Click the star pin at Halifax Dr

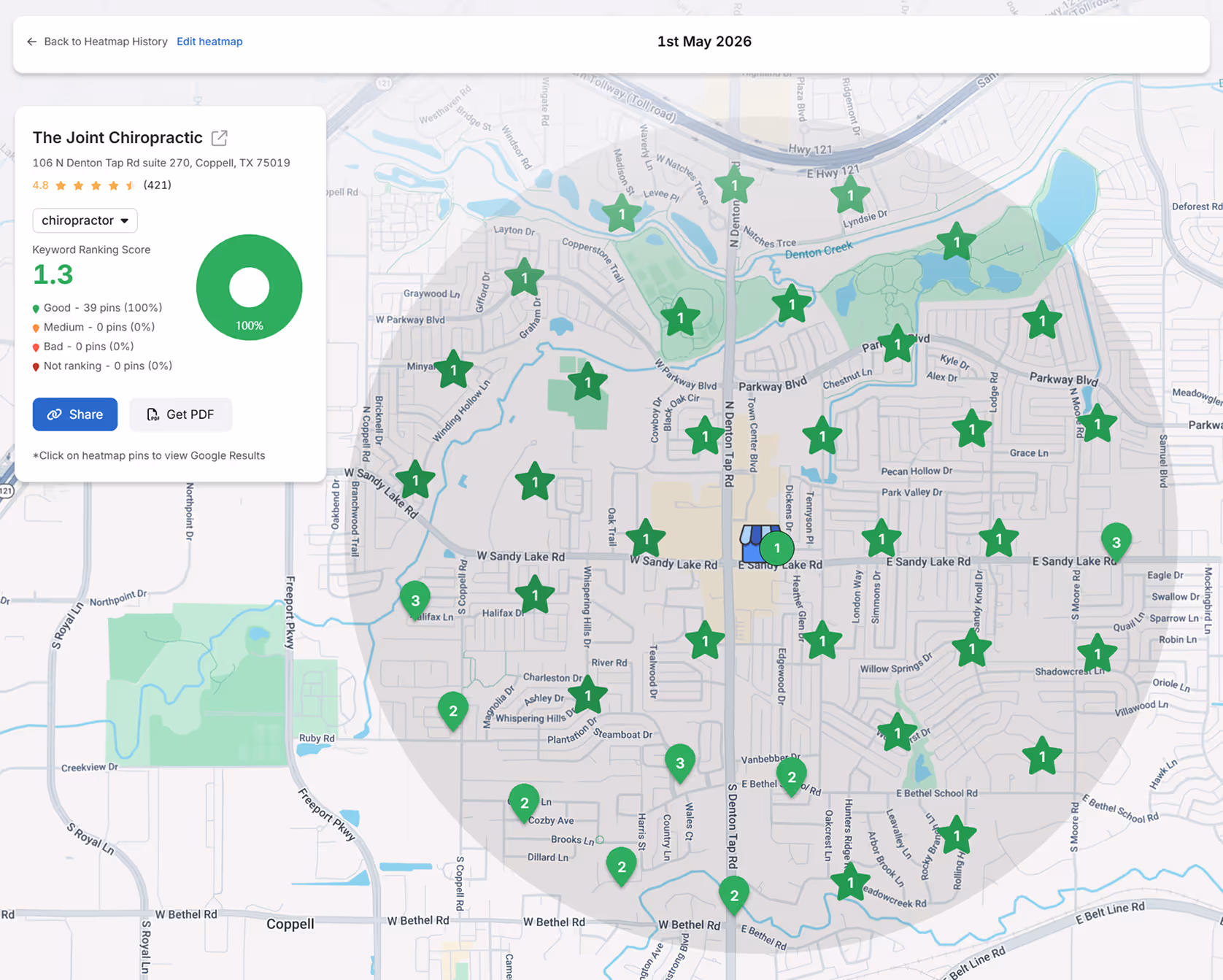535,595
